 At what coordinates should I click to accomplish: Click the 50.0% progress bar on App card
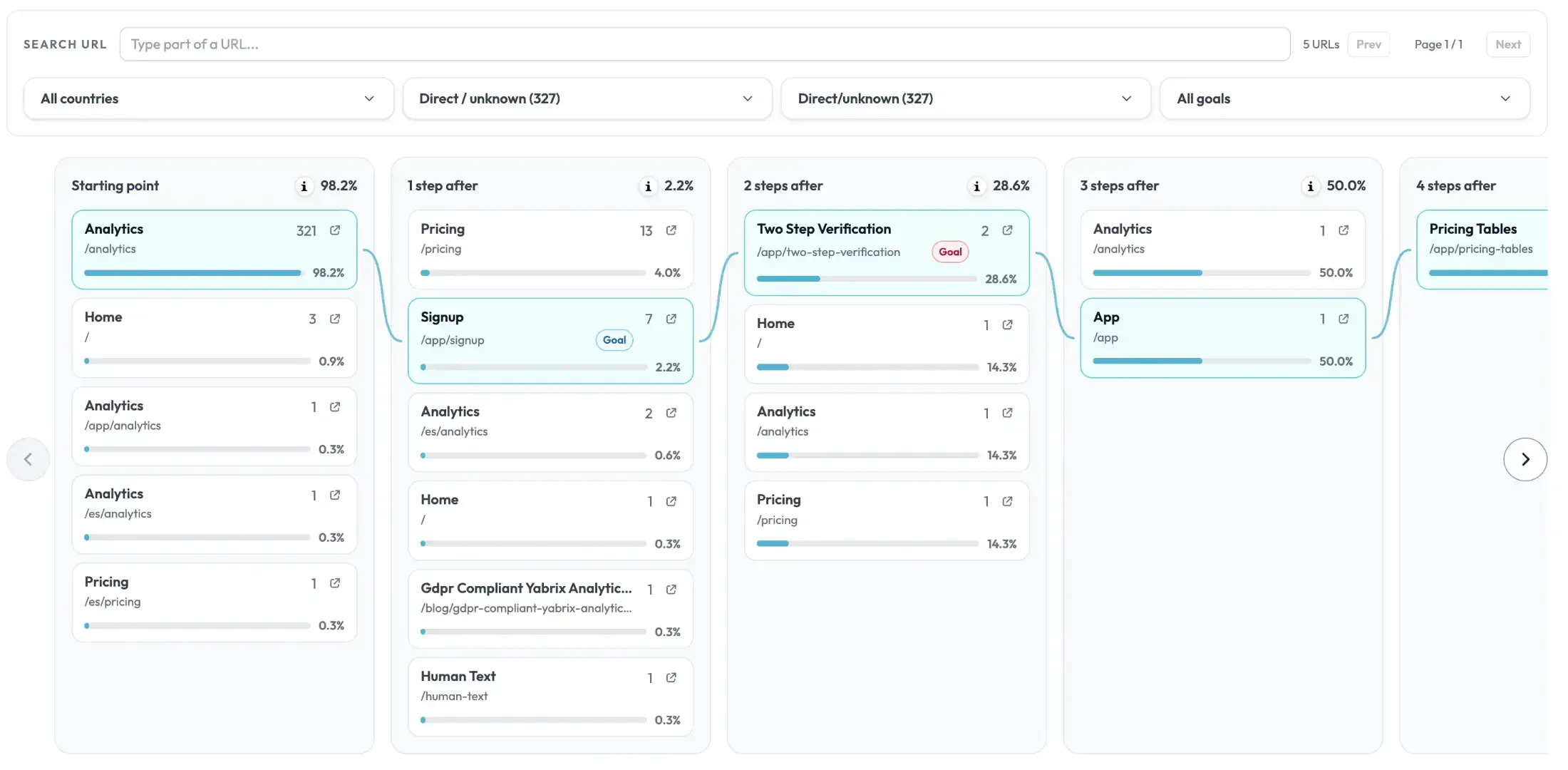pyautogui.click(x=1202, y=361)
